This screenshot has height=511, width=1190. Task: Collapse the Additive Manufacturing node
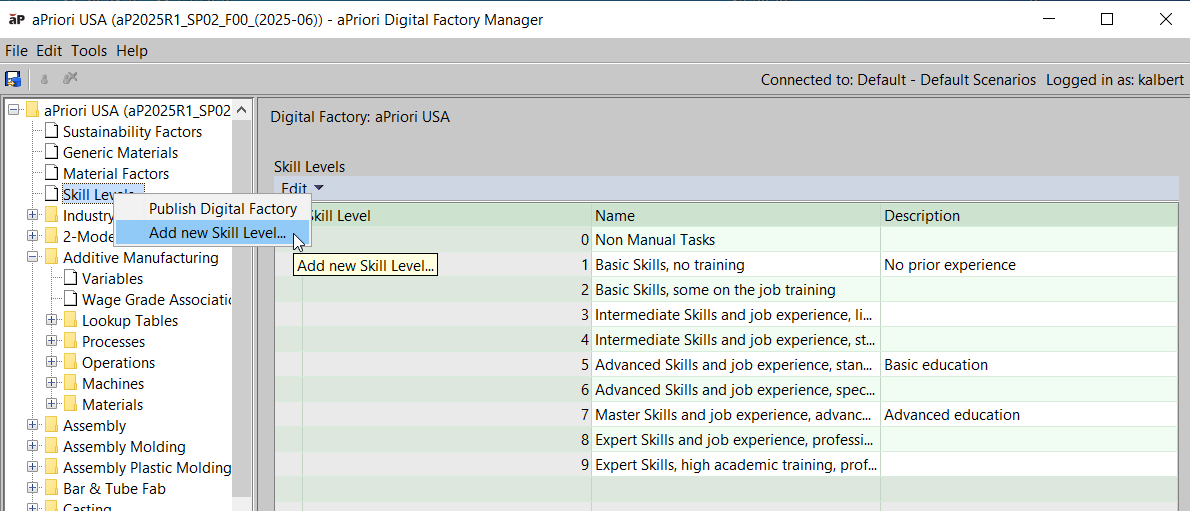tap(32, 257)
